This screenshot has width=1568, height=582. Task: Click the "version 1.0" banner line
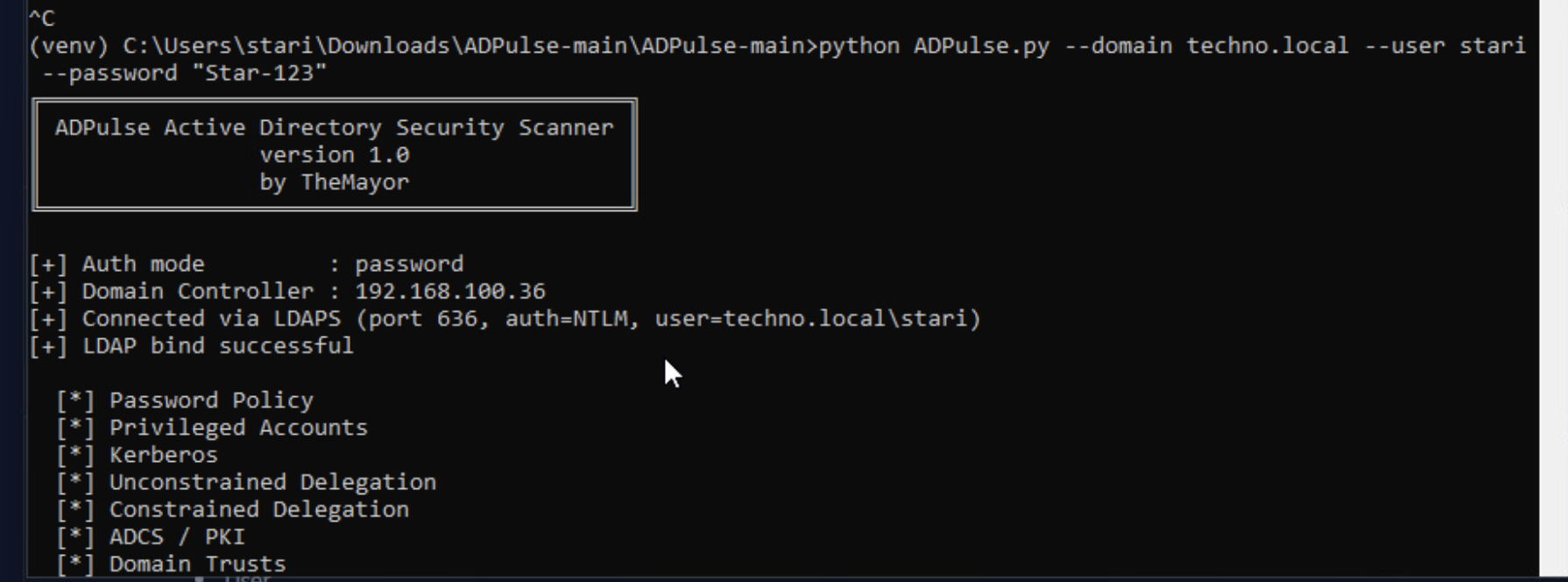coord(334,155)
